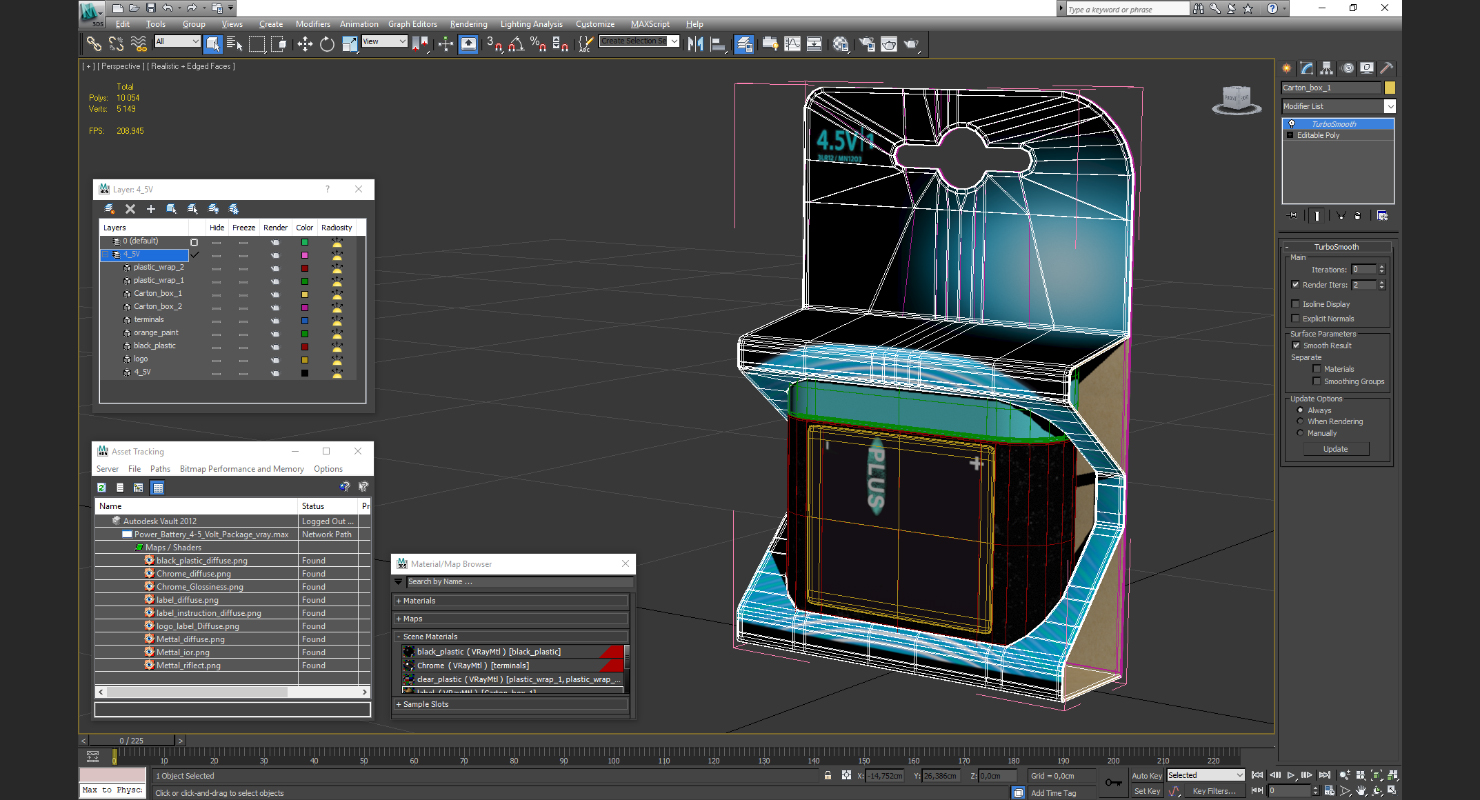
Task: Open Create Selection Set dropdown
Action: (x=639, y=41)
